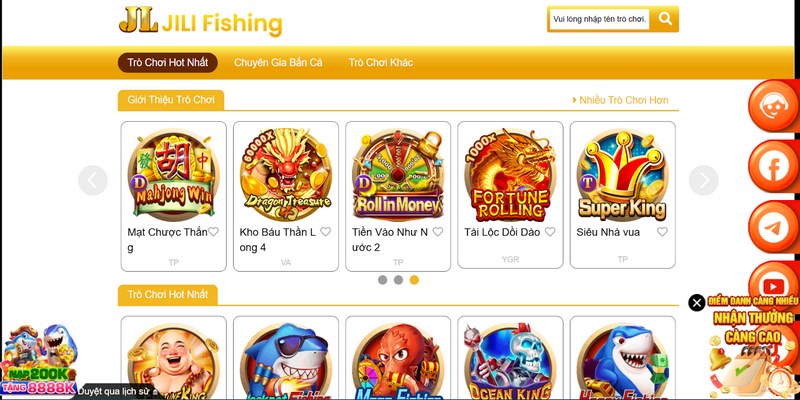Select the Trò Chơi Khác tab
Screen dimensions: 800x400
381,63
